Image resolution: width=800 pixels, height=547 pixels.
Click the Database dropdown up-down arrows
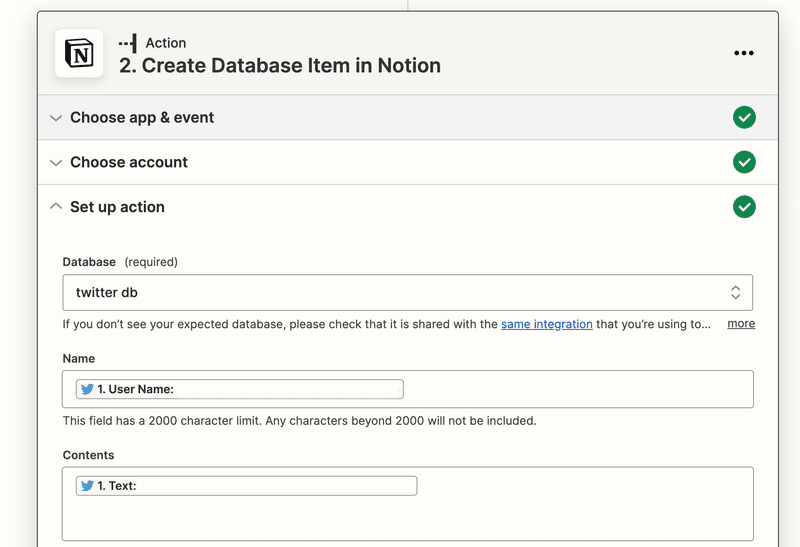[x=735, y=292]
